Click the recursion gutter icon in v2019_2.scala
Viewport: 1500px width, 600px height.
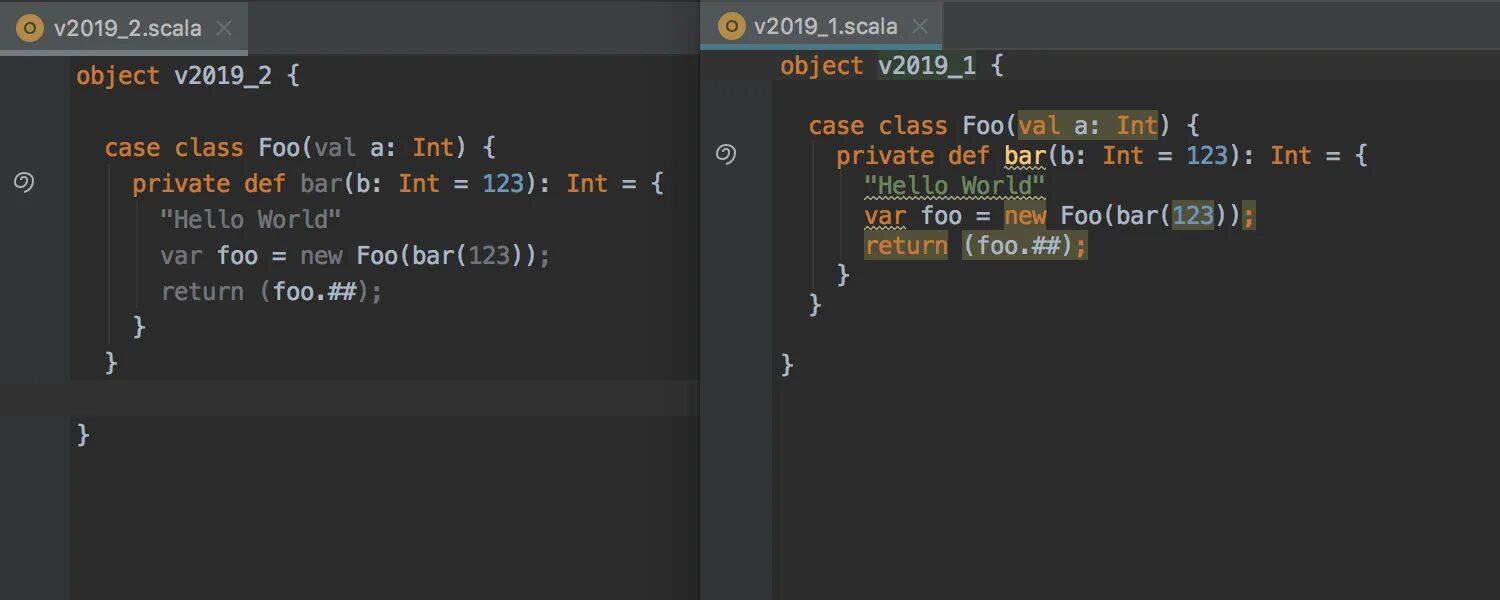[x=25, y=183]
